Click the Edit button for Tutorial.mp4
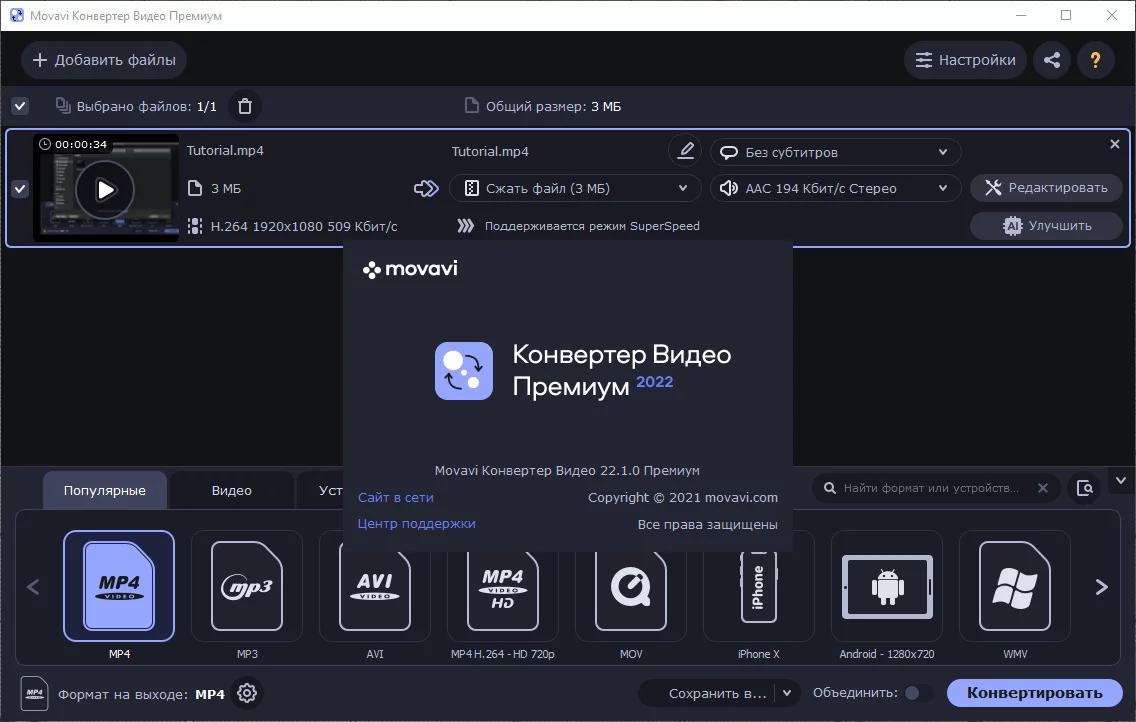The image size is (1136, 722). point(1046,188)
